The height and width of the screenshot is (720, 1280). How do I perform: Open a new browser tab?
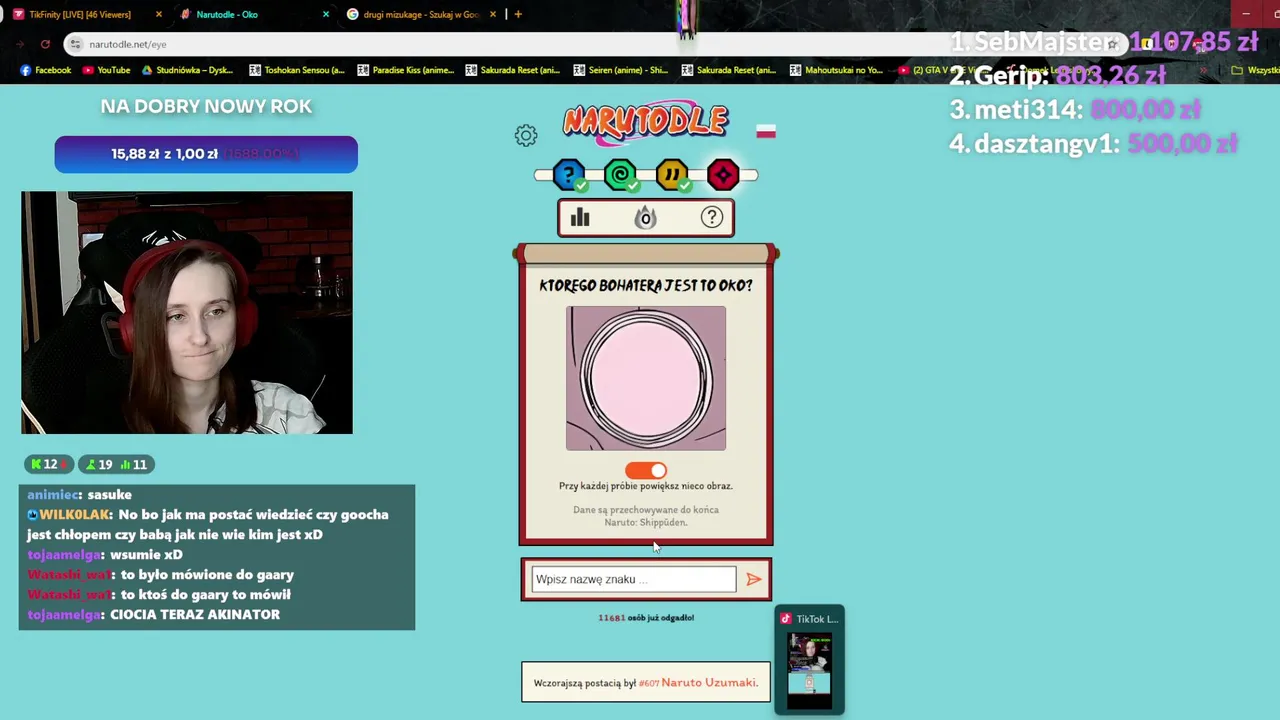517,14
